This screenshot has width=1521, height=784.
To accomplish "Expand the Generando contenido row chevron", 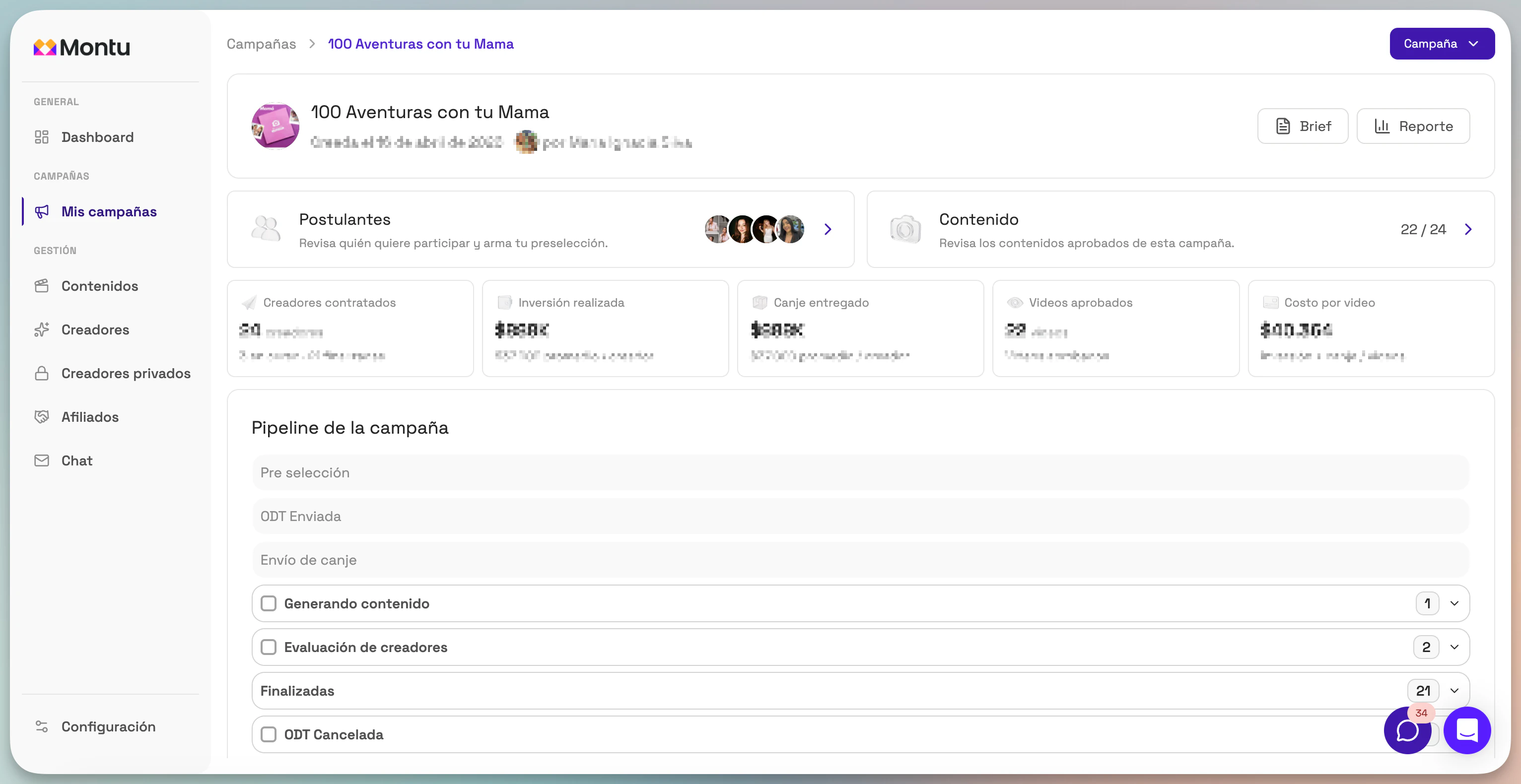I will pyautogui.click(x=1454, y=603).
